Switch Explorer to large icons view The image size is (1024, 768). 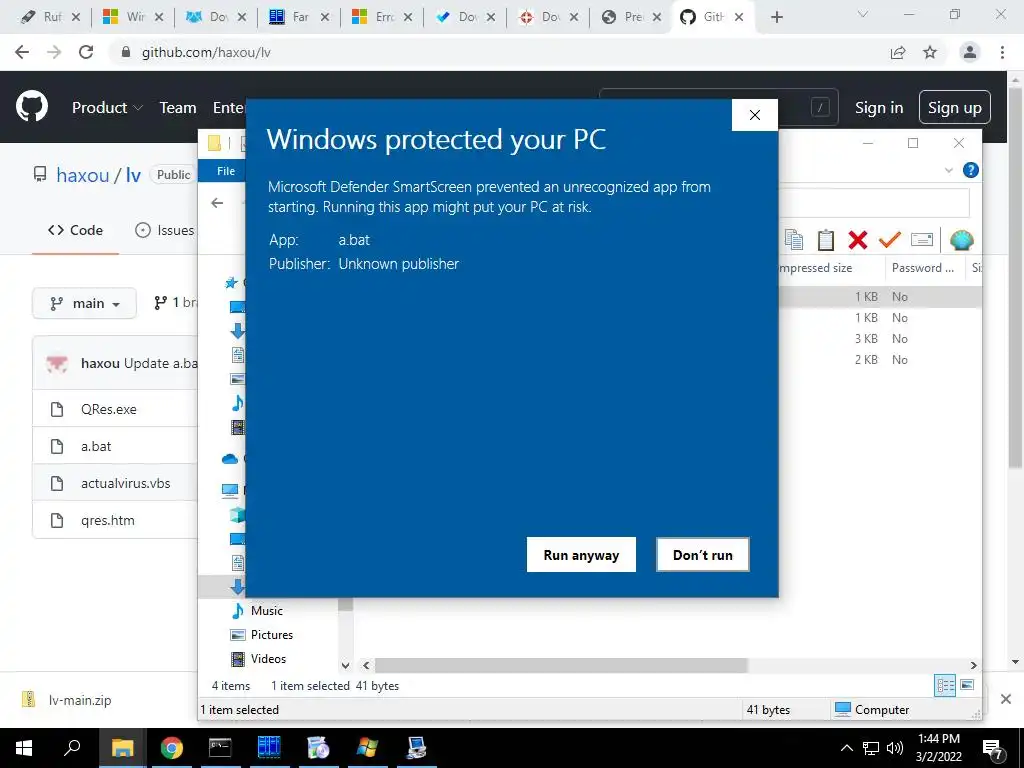pos(967,685)
